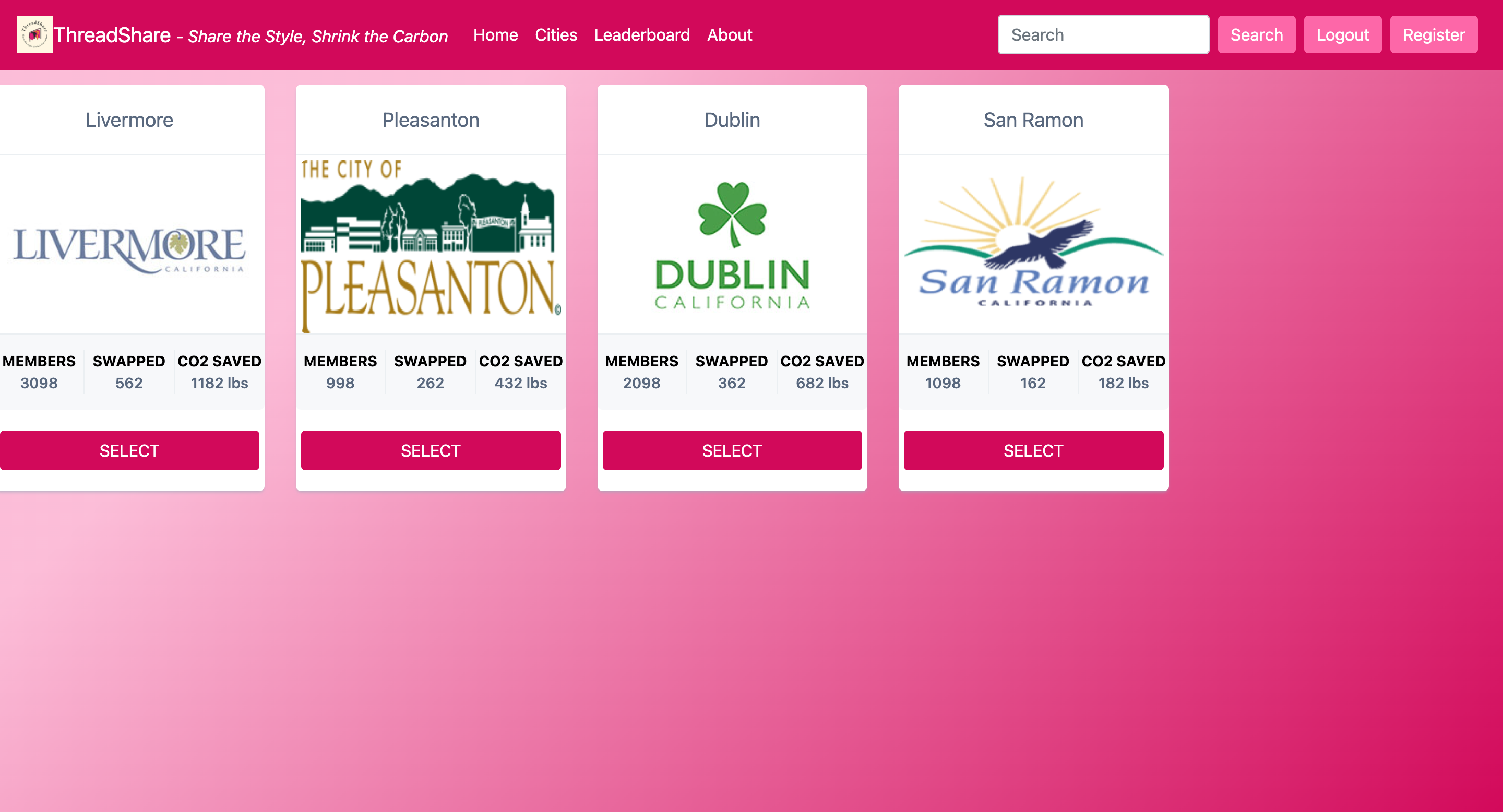Click the San Ramon eagle logo image
Screen dimensions: 1503x812
(x=1033, y=245)
